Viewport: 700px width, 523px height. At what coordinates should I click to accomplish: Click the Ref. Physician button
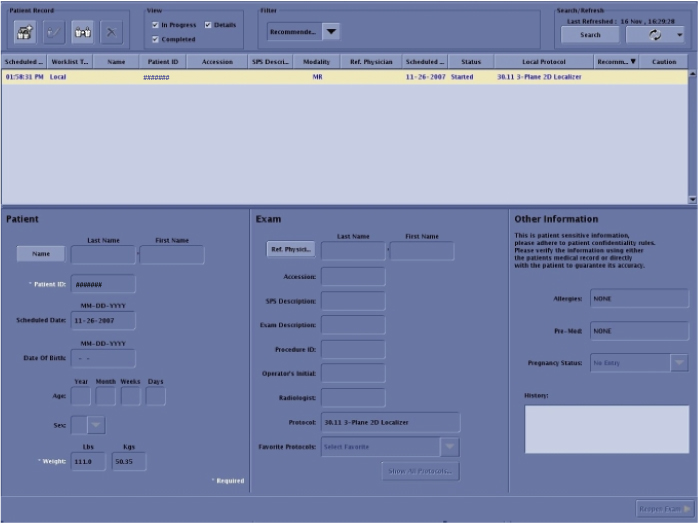pyautogui.click(x=291, y=249)
